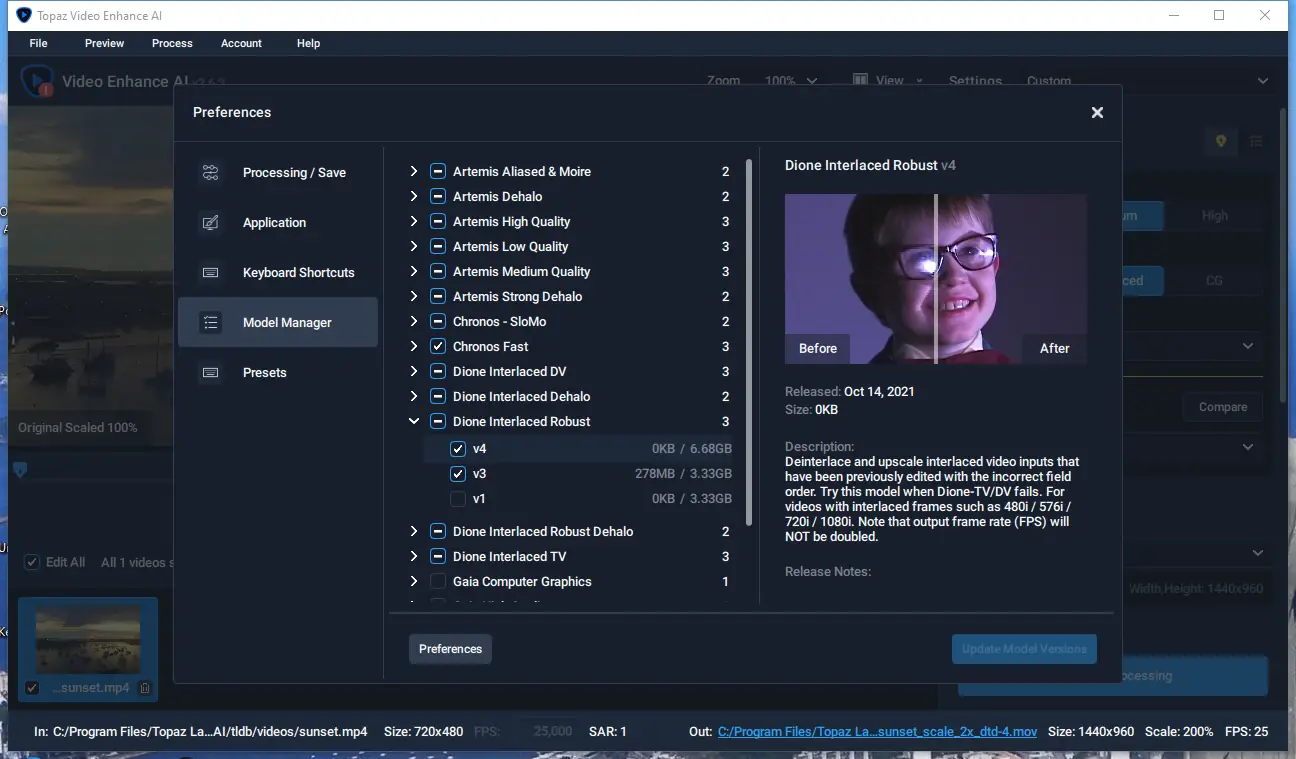
Task: Close the Preferences dialog with the X
Action: 1097,113
